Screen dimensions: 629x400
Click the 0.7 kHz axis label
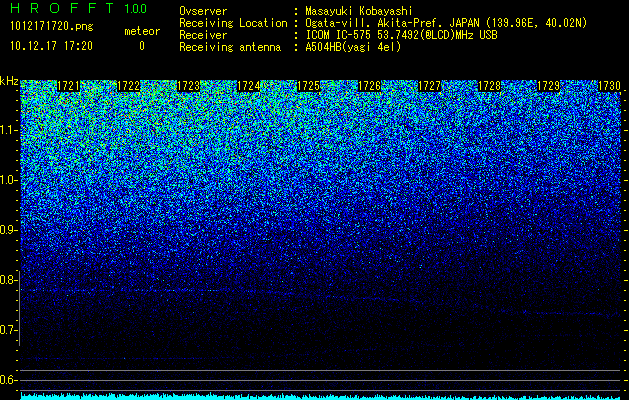coord(8,330)
